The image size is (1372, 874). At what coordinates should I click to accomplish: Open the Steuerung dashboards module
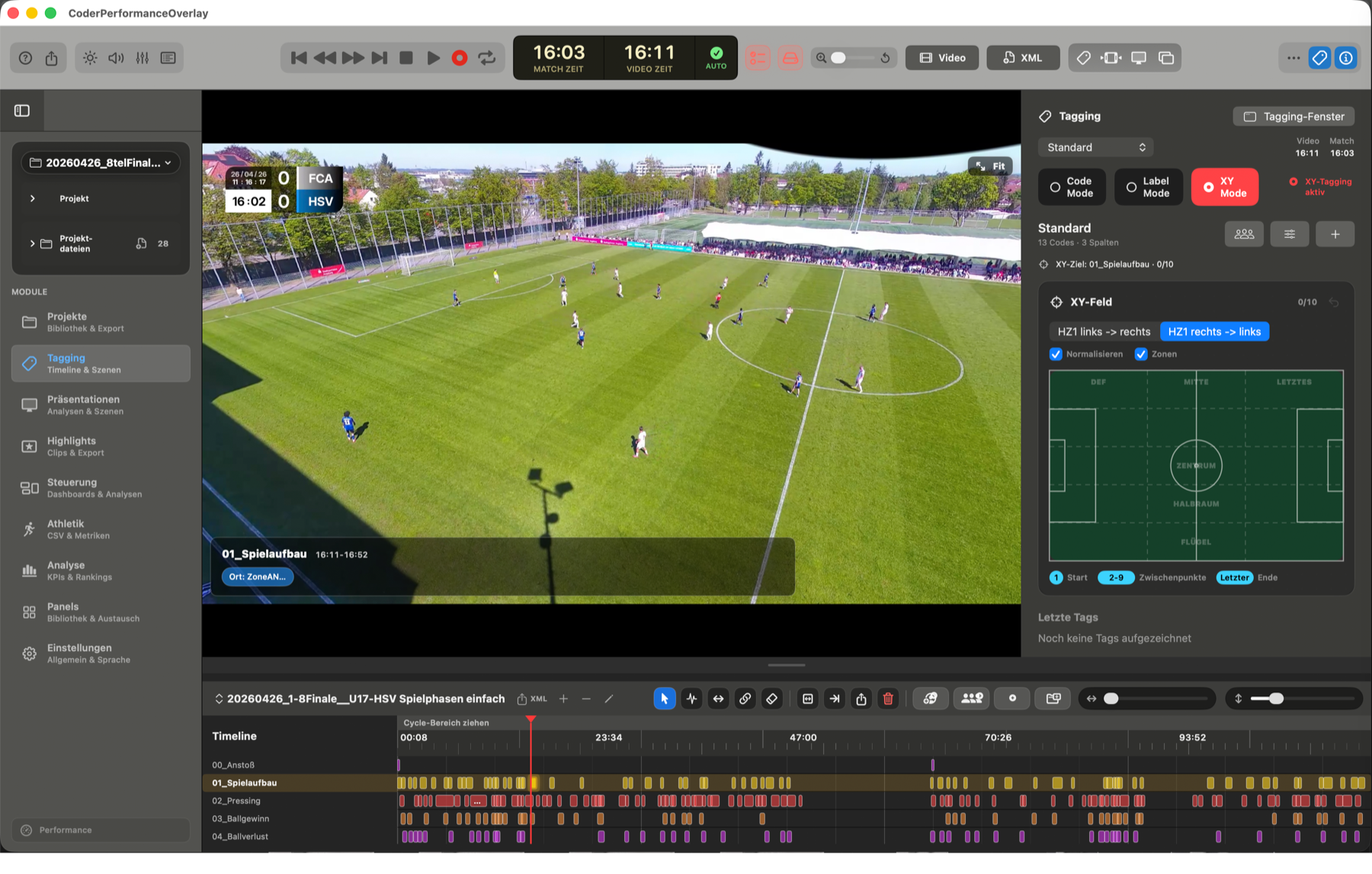(x=101, y=488)
